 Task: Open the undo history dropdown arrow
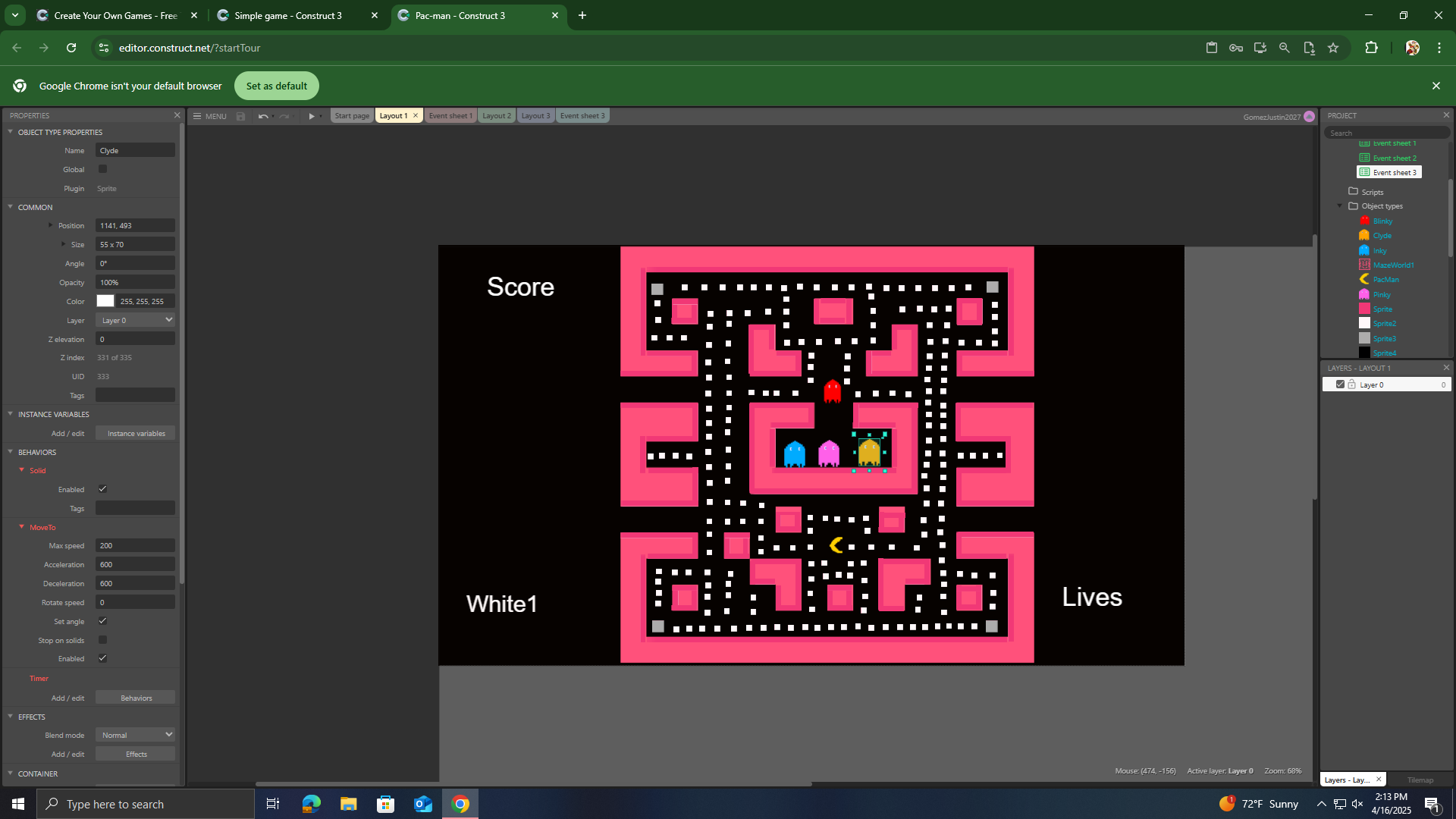point(271,116)
